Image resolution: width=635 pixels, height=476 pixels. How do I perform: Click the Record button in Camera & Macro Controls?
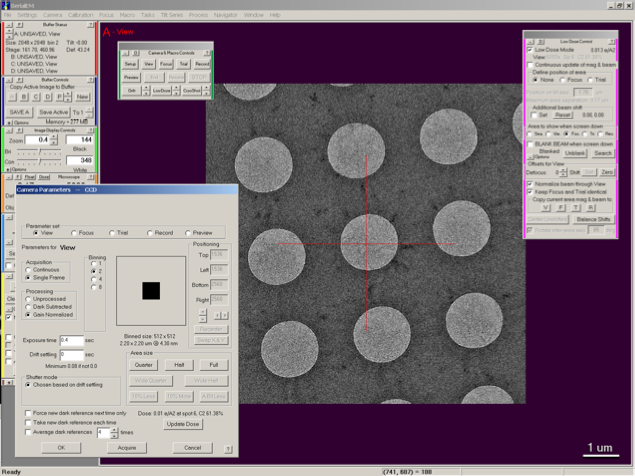click(203, 63)
